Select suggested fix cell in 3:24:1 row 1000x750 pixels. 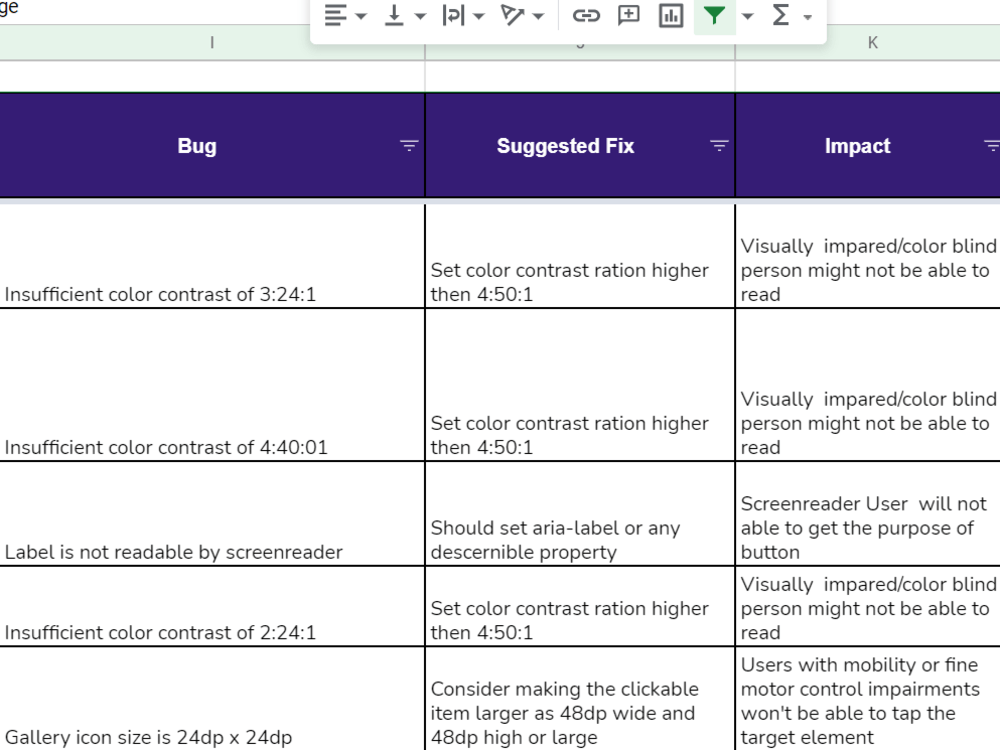(580, 256)
